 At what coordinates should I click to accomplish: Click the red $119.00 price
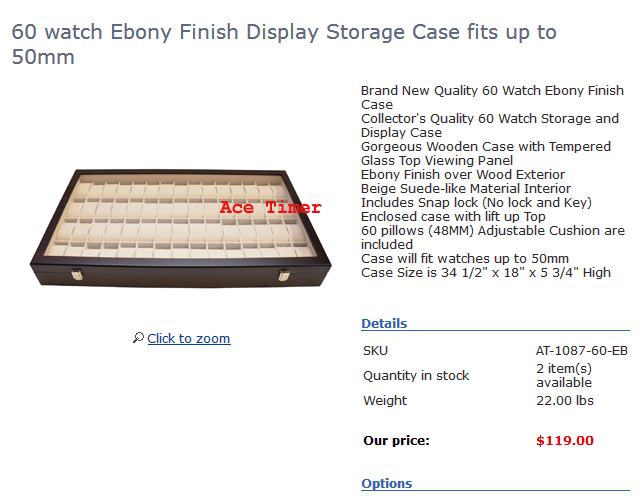click(564, 440)
